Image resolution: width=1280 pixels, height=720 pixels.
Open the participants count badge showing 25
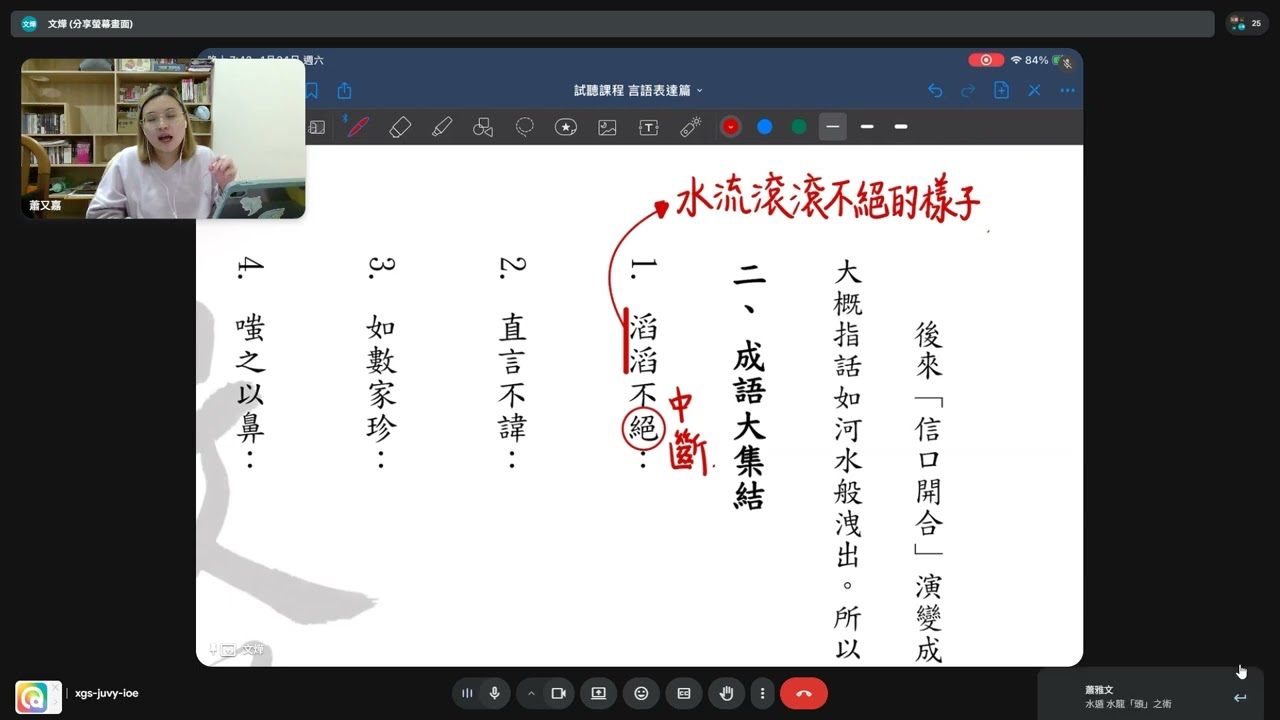tap(1247, 23)
